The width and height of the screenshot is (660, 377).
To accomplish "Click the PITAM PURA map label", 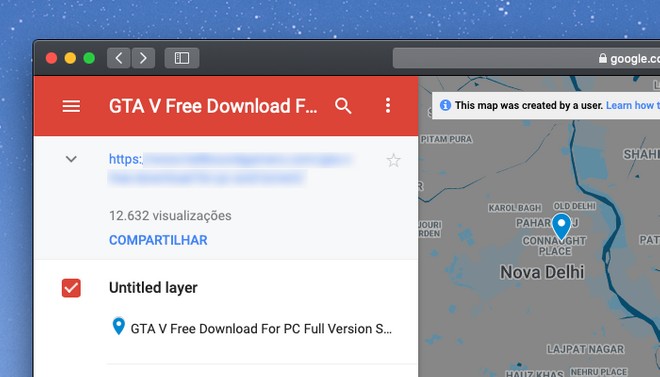I will pos(447,139).
